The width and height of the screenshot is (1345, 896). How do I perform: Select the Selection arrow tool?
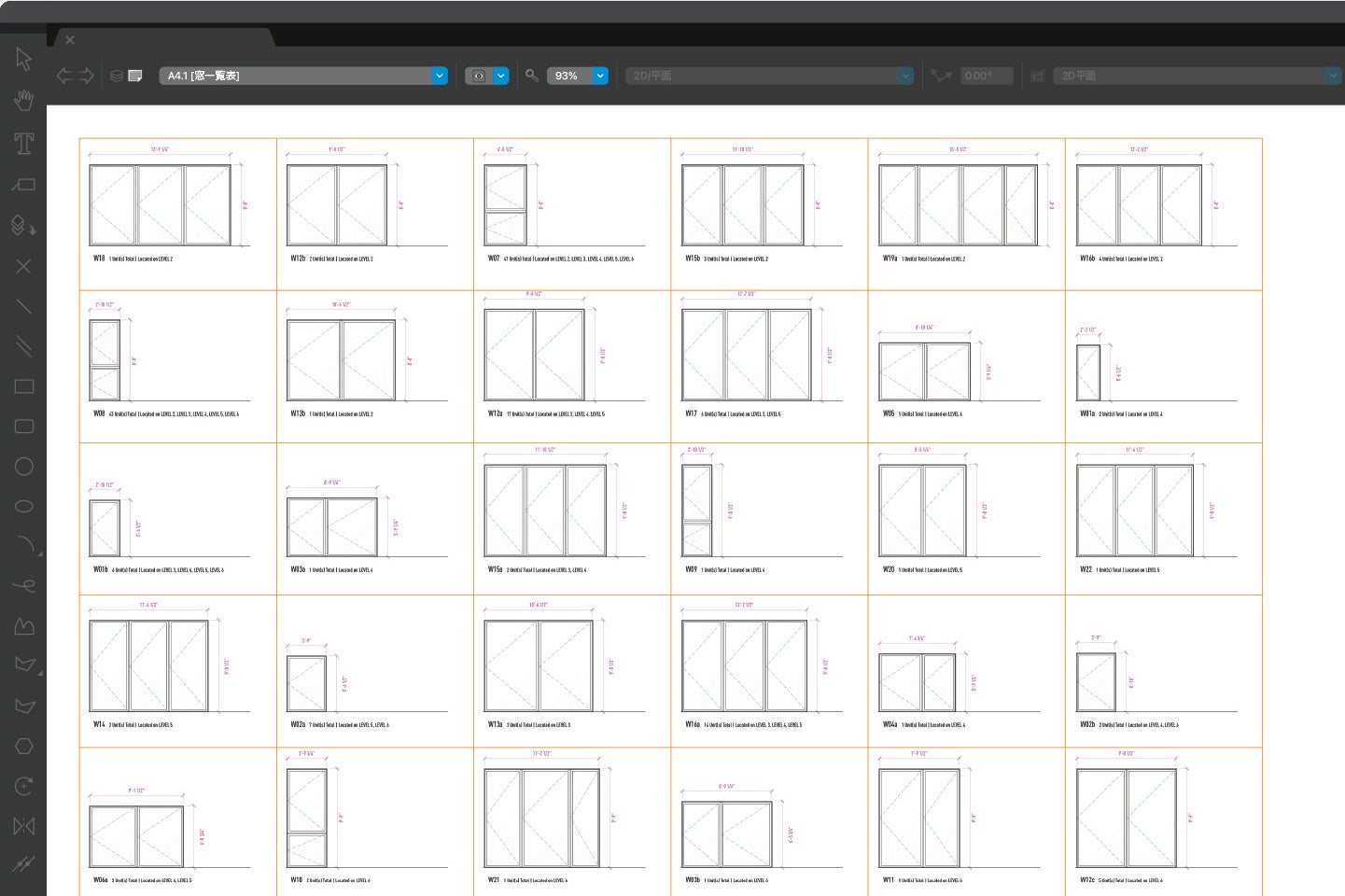click(24, 59)
